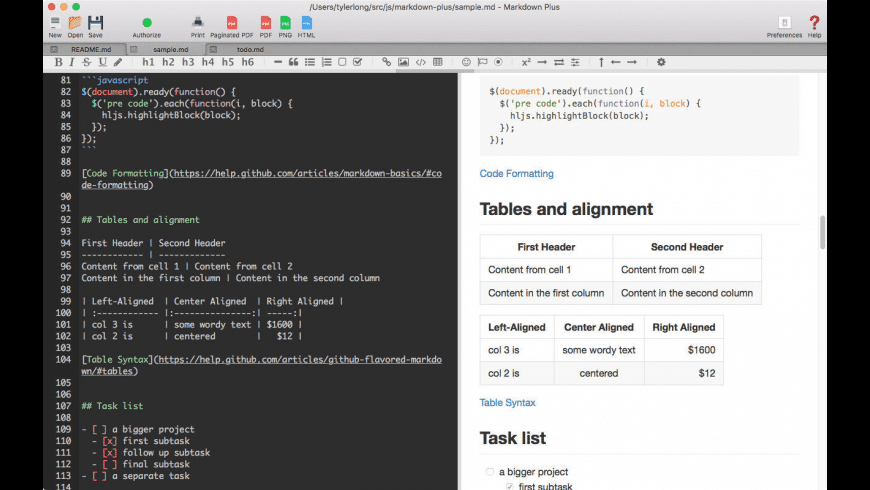Viewport: 870px width, 490px height.
Task: Click the preview pane vertical scrollbar
Action: pyautogui.click(x=823, y=232)
